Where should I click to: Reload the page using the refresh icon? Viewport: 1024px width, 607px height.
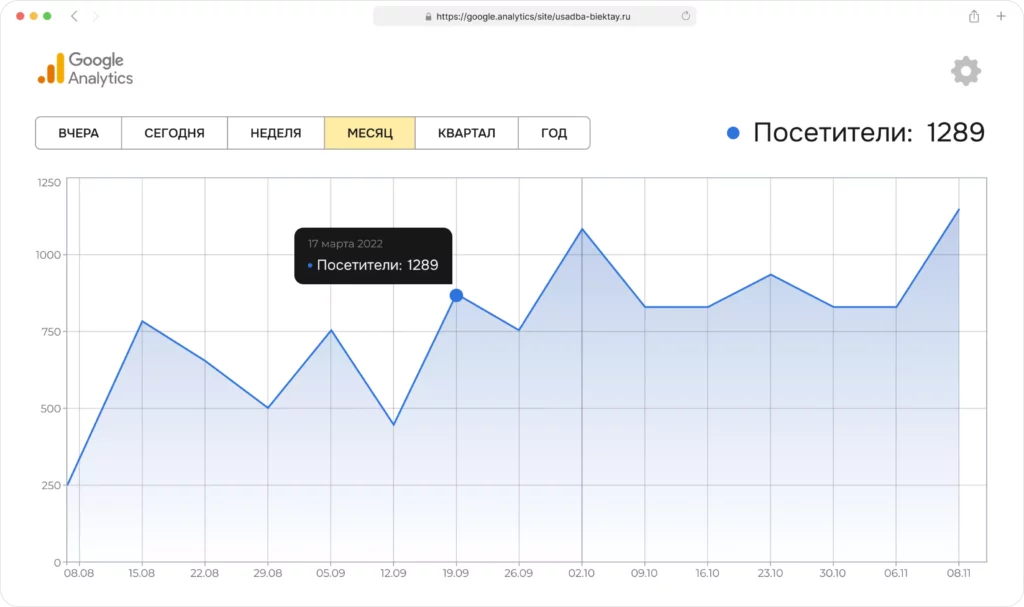685,16
